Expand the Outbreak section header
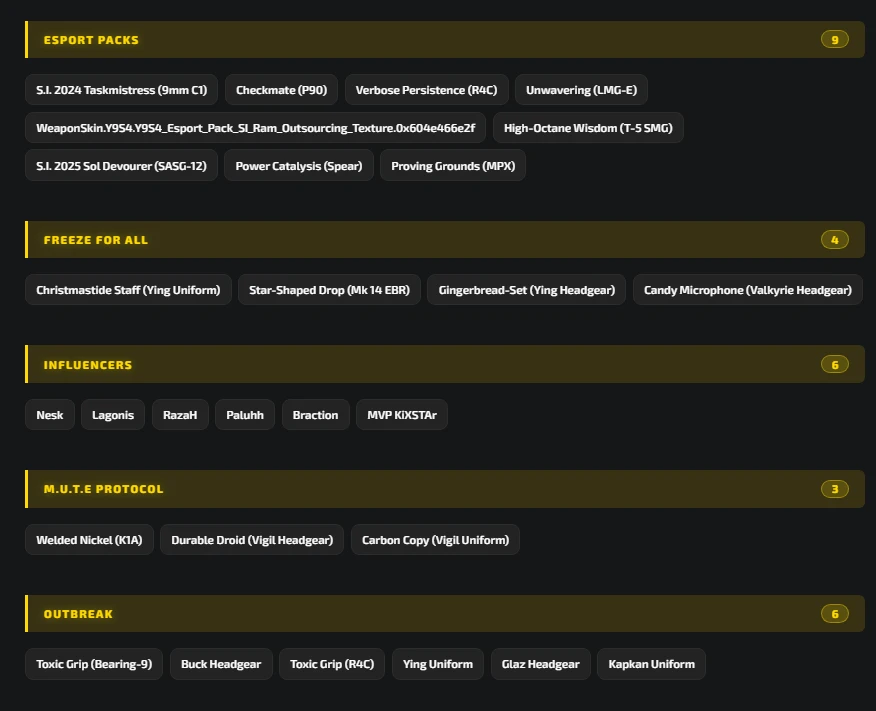Screen dimensions: 876x711 445,613
